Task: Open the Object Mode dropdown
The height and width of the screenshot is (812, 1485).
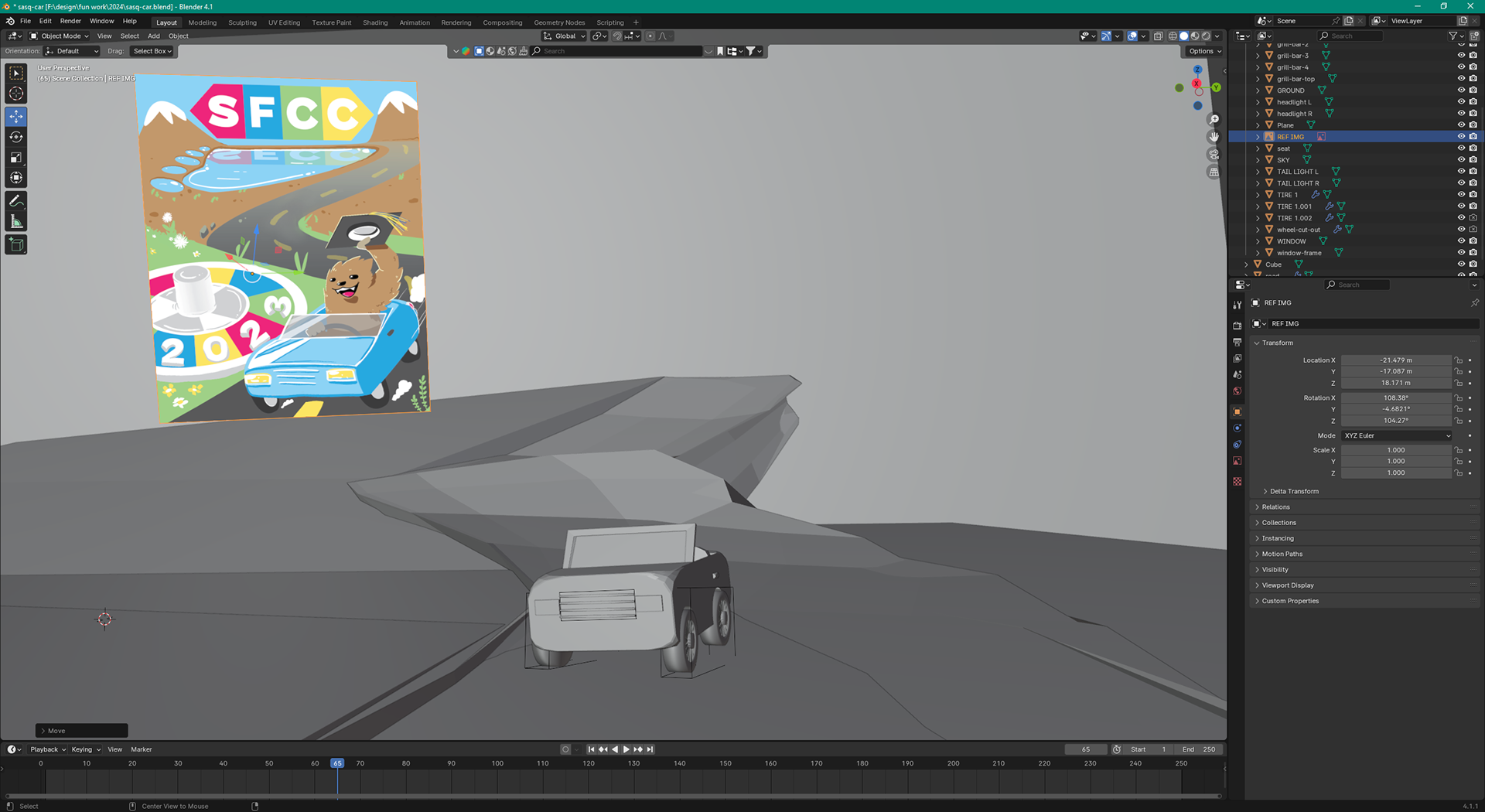Action: pos(60,36)
